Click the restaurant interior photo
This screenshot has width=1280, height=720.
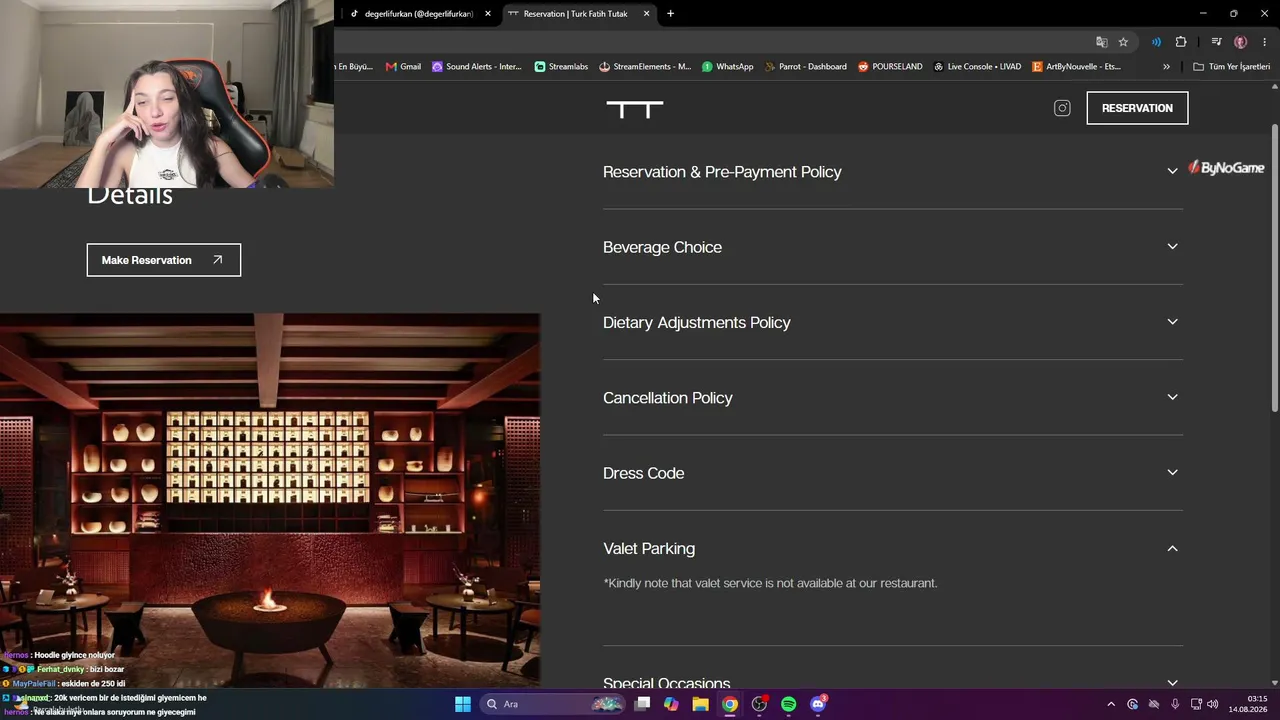coord(270,500)
